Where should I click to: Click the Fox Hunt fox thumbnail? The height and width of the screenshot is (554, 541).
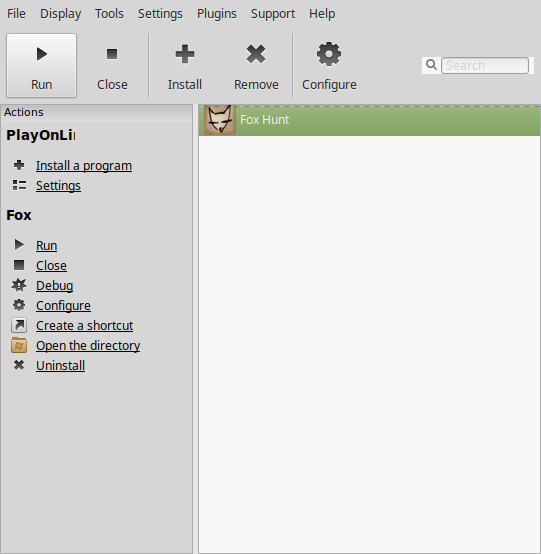coord(220,120)
